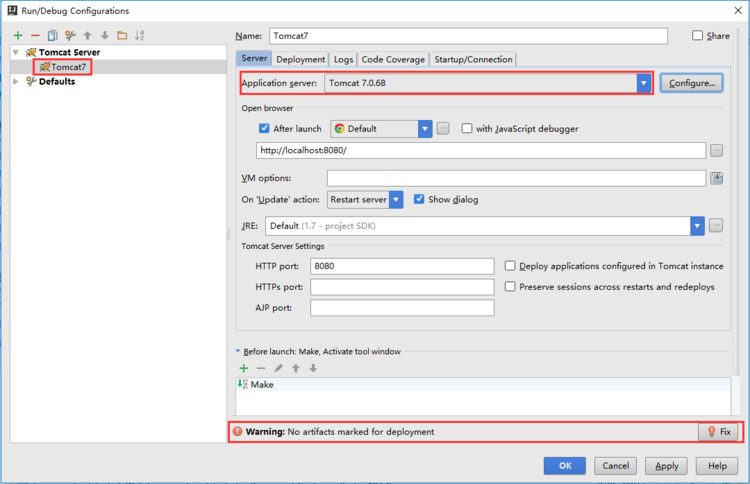Screen dimensions: 750x484
Task: Move the before-launch task up
Action: tap(296, 368)
